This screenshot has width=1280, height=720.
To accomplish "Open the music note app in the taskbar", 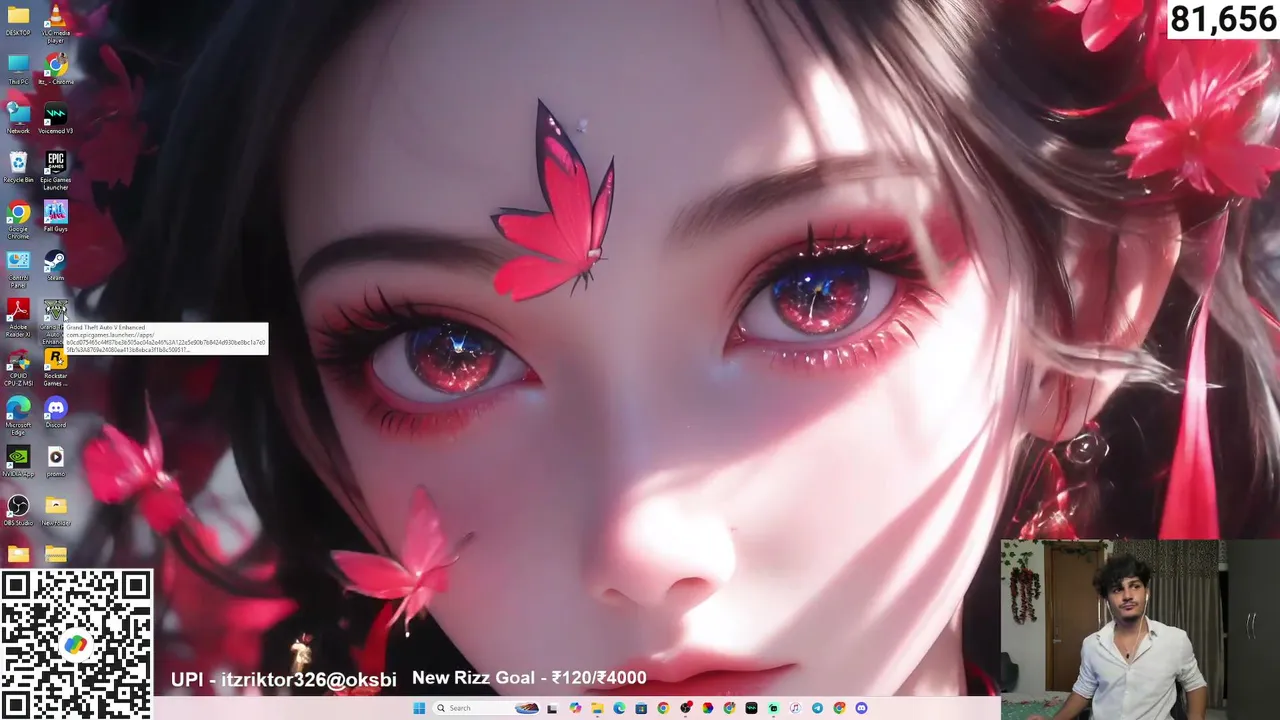I will tap(795, 708).
